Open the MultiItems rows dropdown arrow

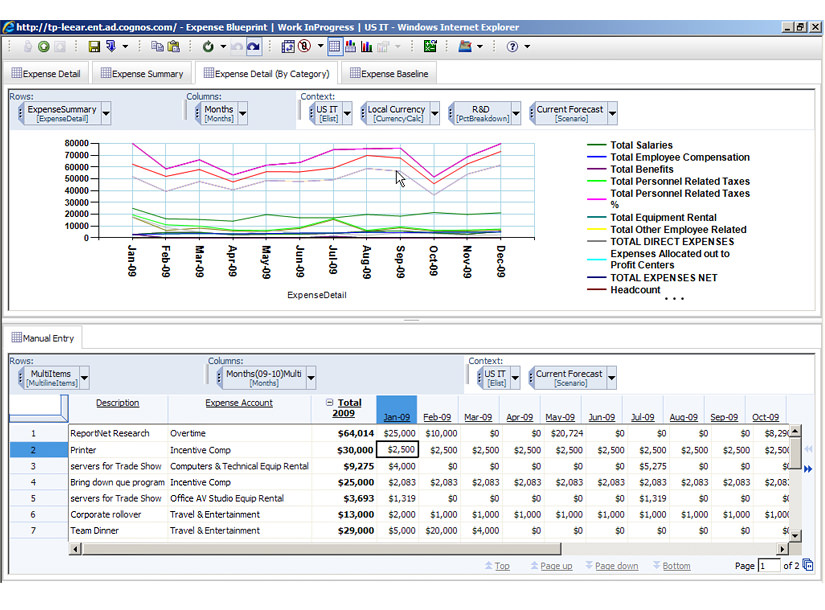pos(84,378)
